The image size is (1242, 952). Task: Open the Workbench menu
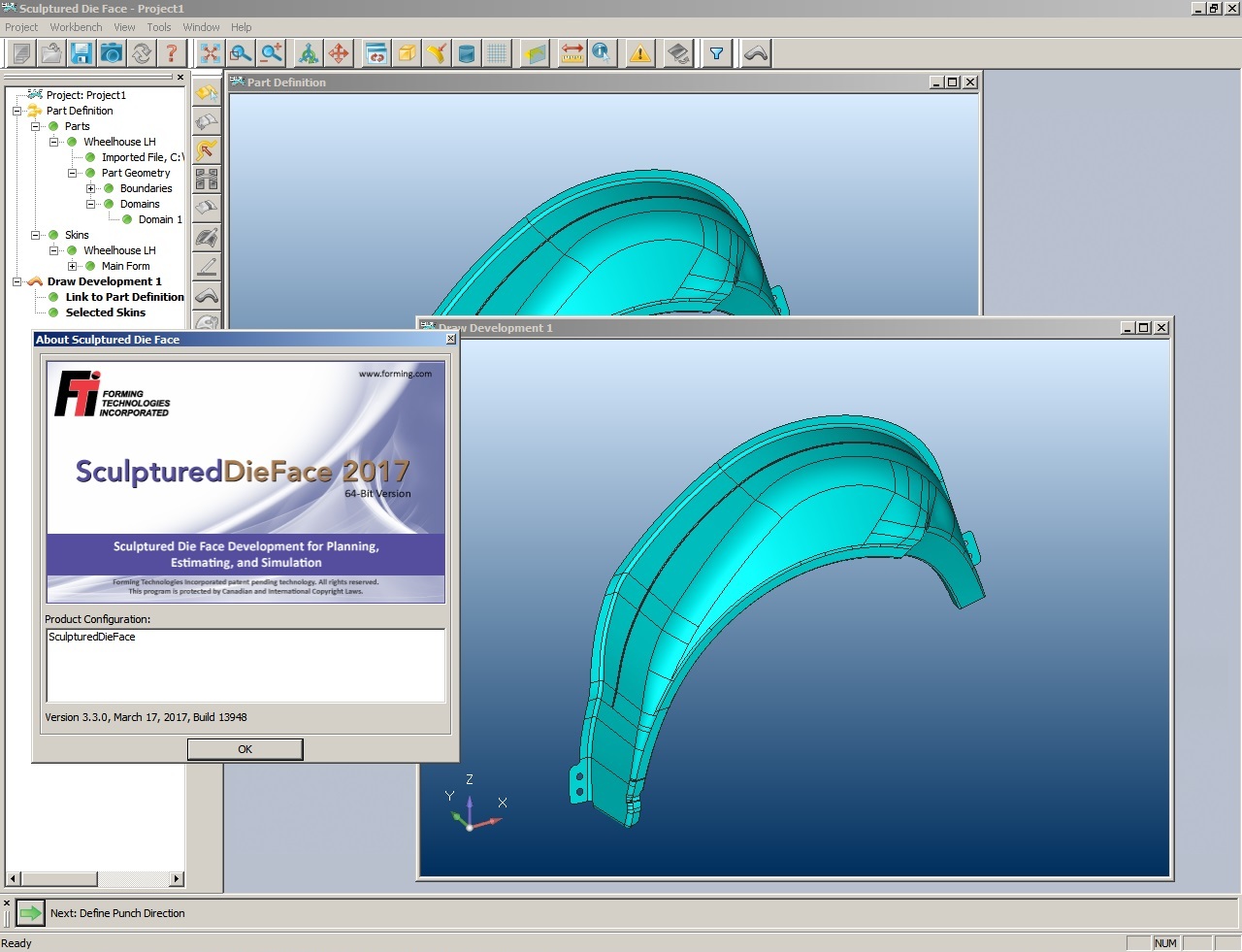point(76,27)
